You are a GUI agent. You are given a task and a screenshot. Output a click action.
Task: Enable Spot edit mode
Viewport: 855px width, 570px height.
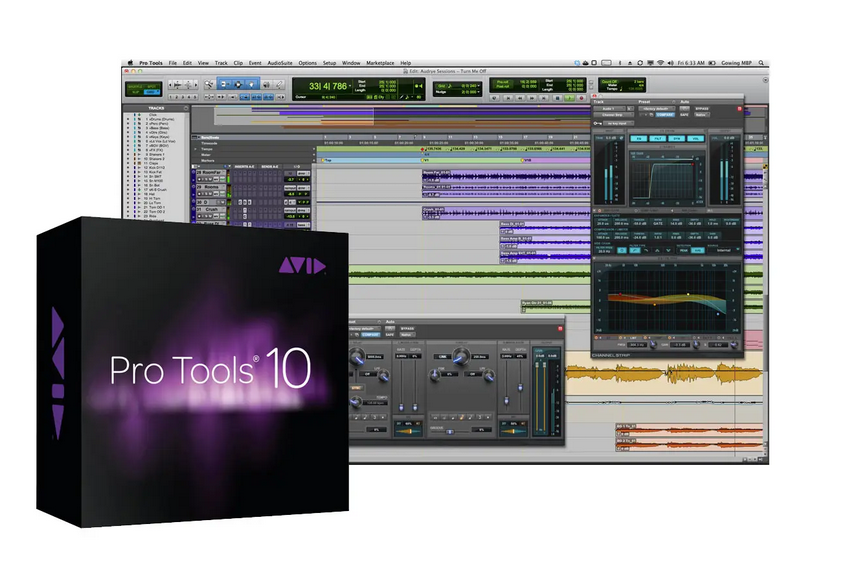[152, 87]
